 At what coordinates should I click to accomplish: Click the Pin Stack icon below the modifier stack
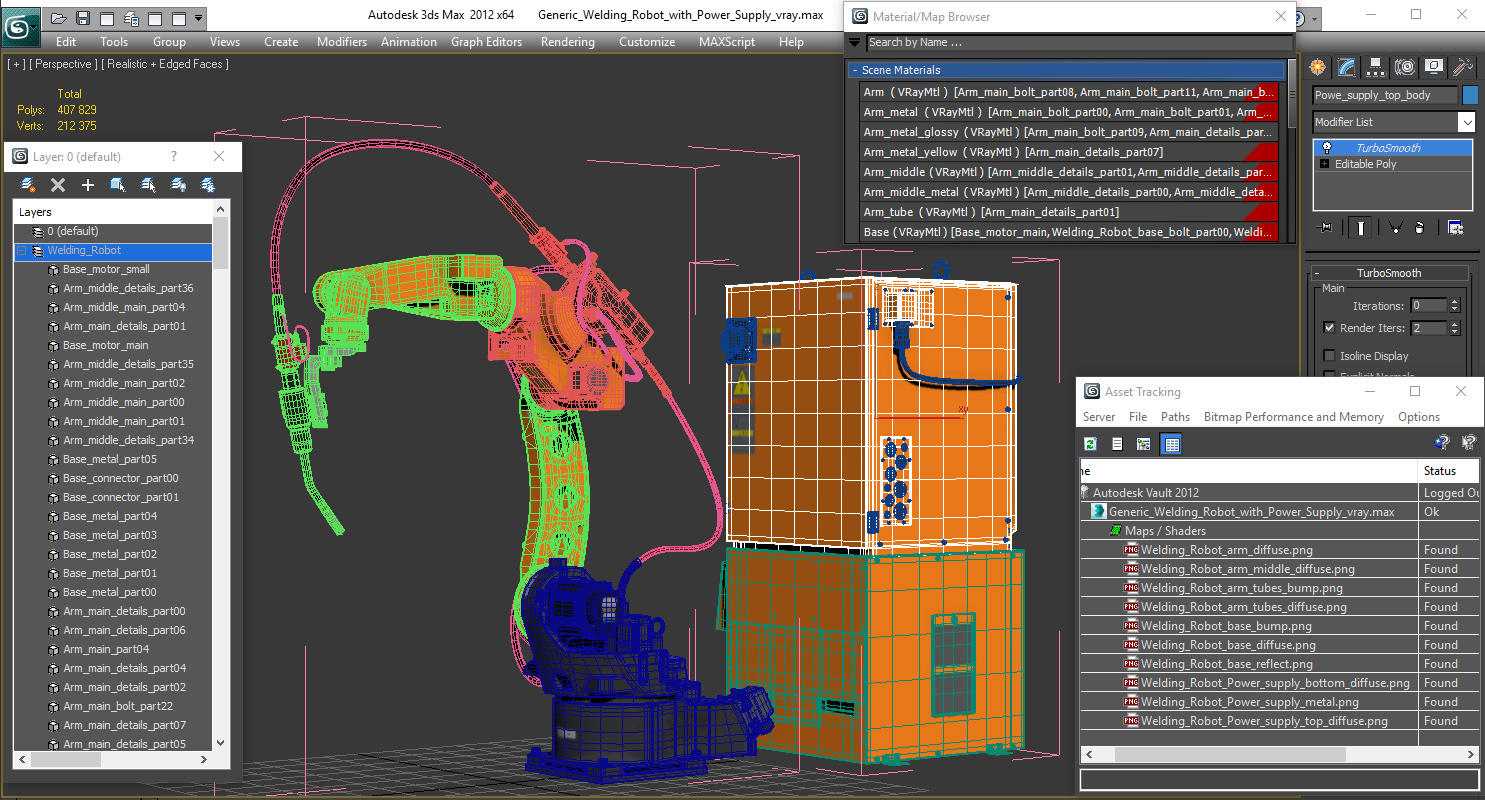pyautogui.click(x=1327, y=228)
